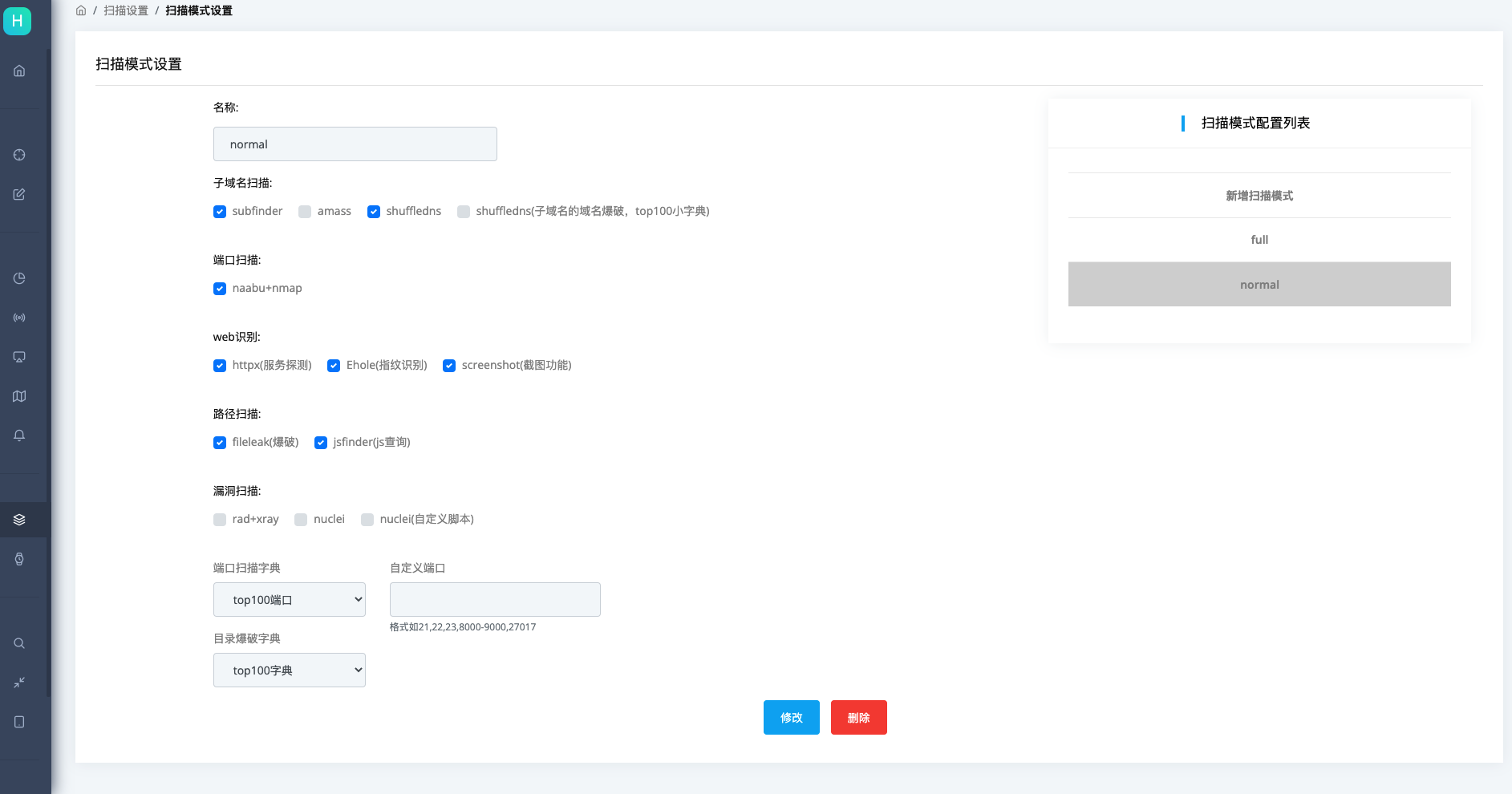Click the stacked layers icon in the sidebar
Image resolution: width=1512 pixels, height=794 pixels.
[x=19, y=520]
